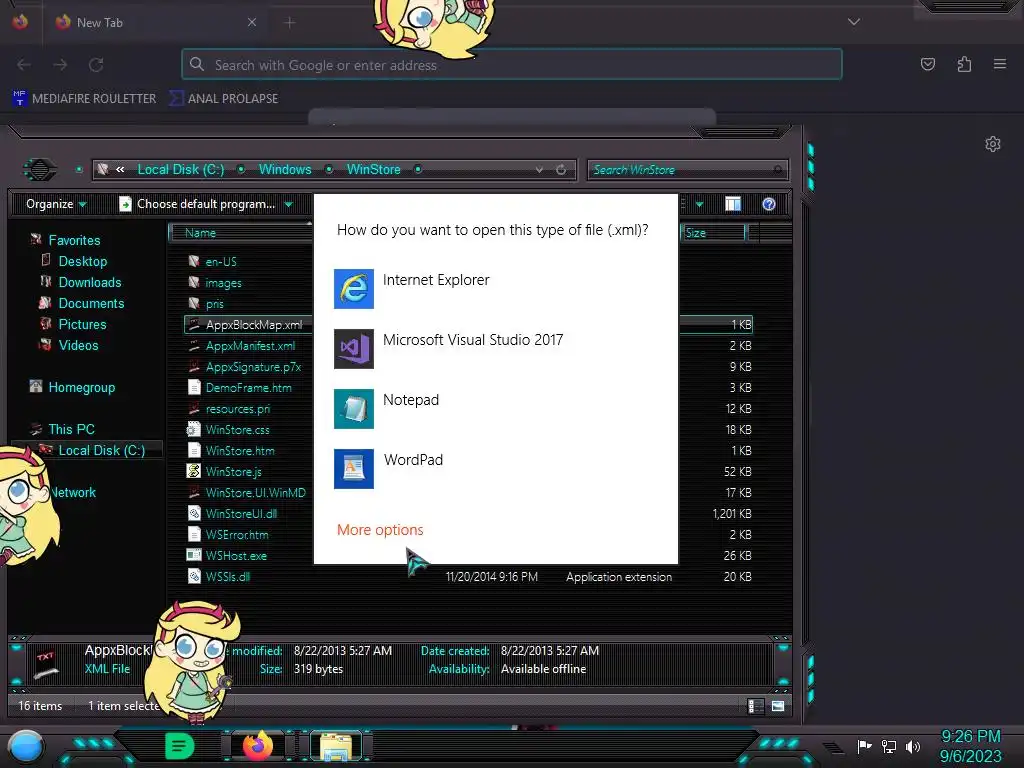Select DemoFrame.htm file
Image resolution: width=1024 pixels, height=768 pixels.
(248, 387)
